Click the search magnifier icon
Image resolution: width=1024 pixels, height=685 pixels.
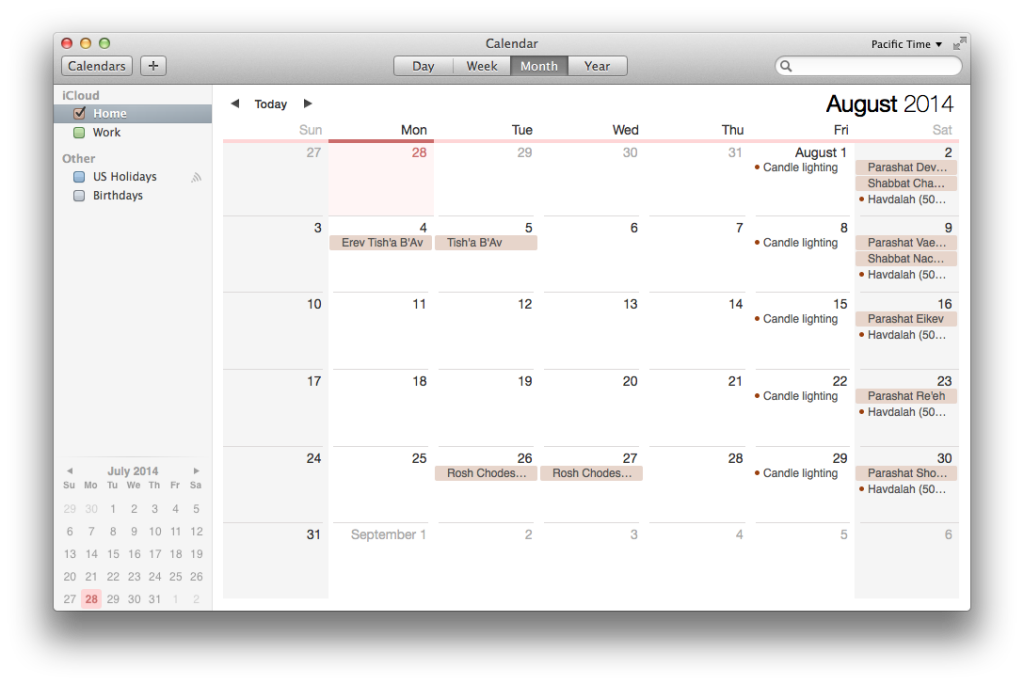coord(787,66)
